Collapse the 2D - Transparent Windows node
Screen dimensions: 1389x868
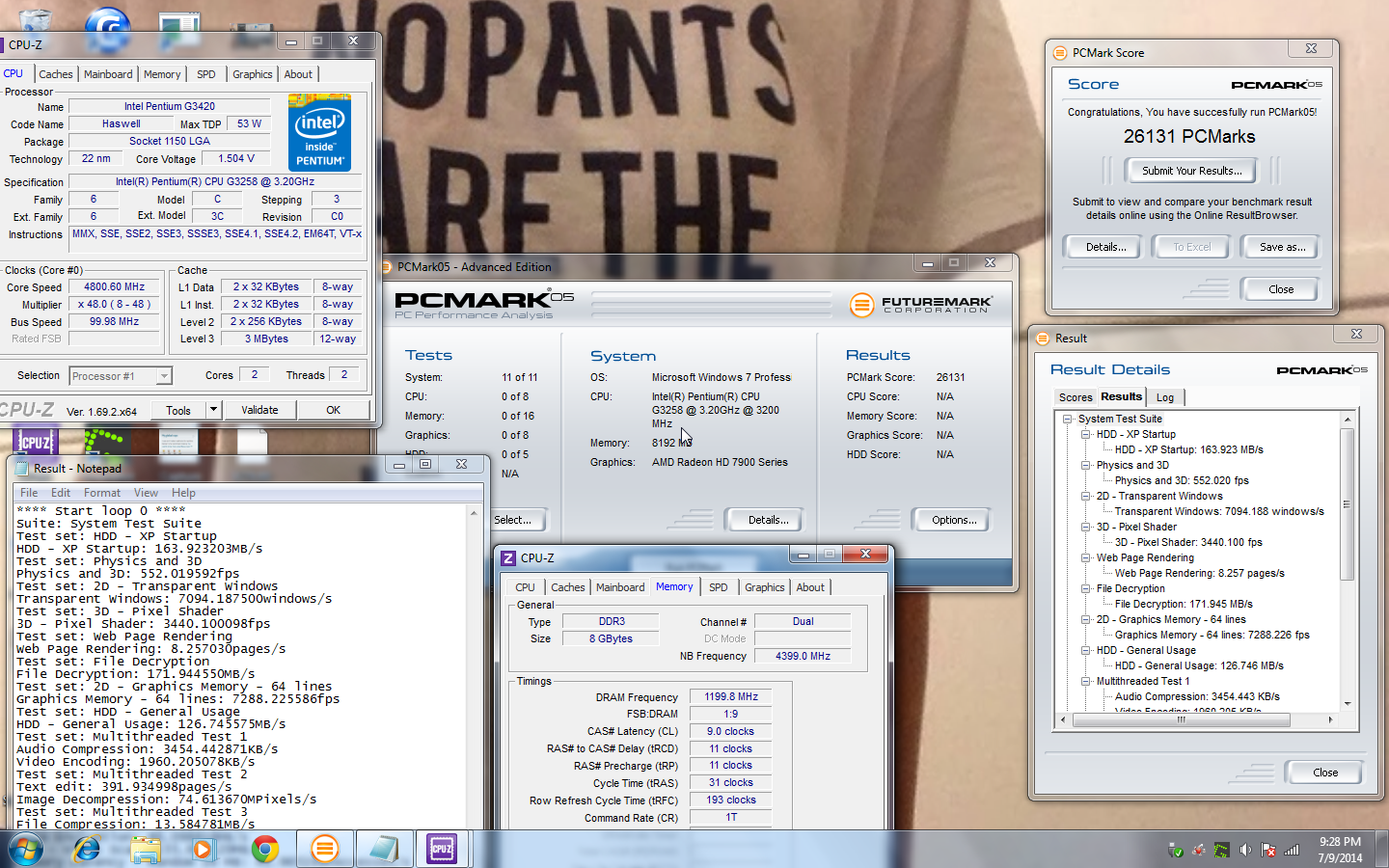pyautogui.click(x=1086, y=496)
